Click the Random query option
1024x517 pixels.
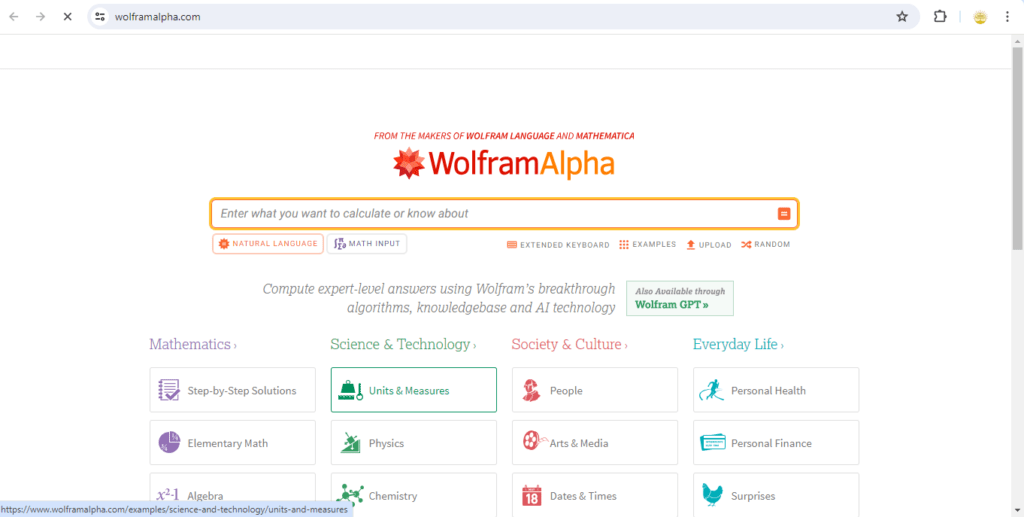pos(765,245)
